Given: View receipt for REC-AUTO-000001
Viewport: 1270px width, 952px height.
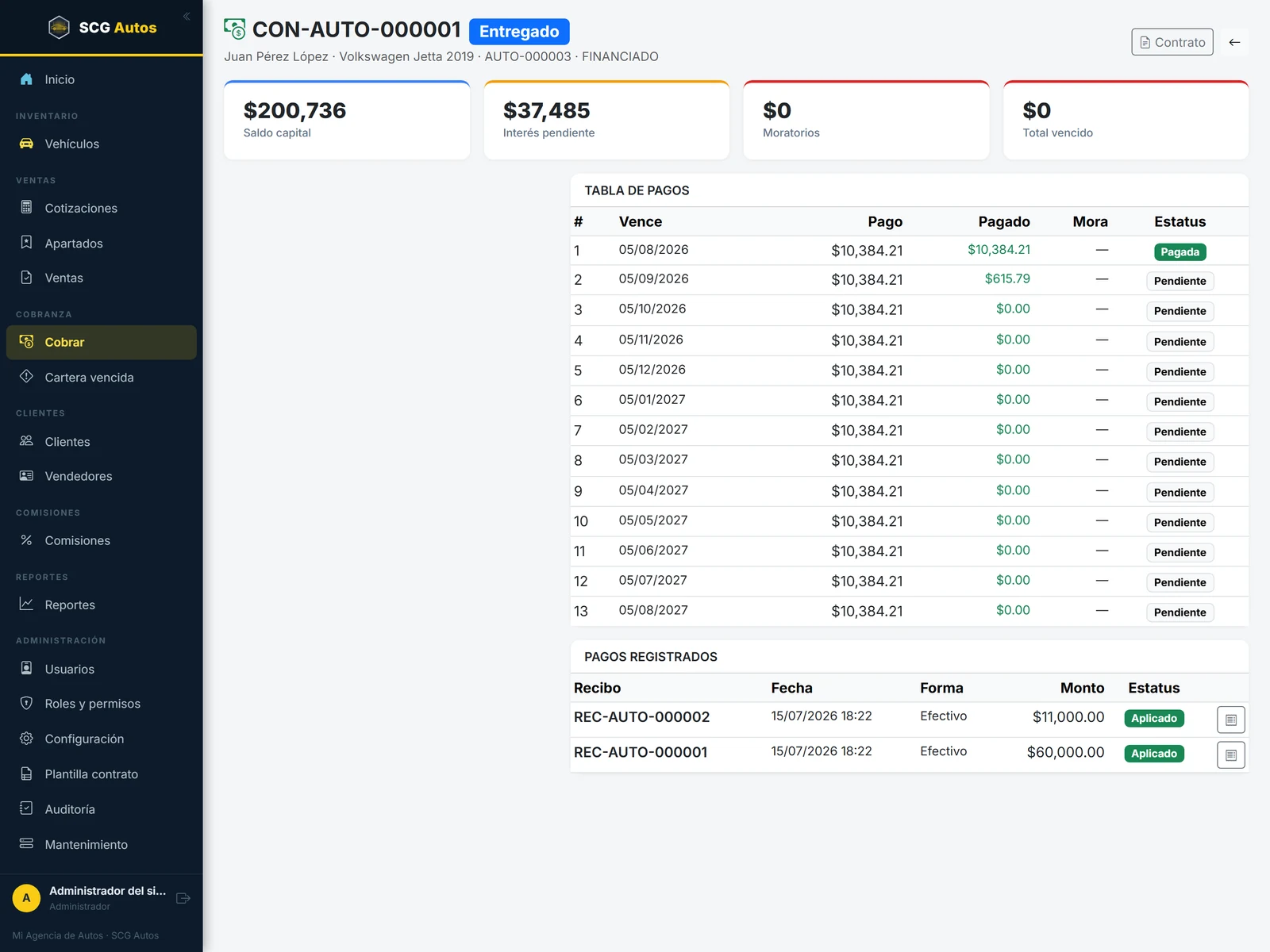Looking at the screenshot, I should 1231,755.
